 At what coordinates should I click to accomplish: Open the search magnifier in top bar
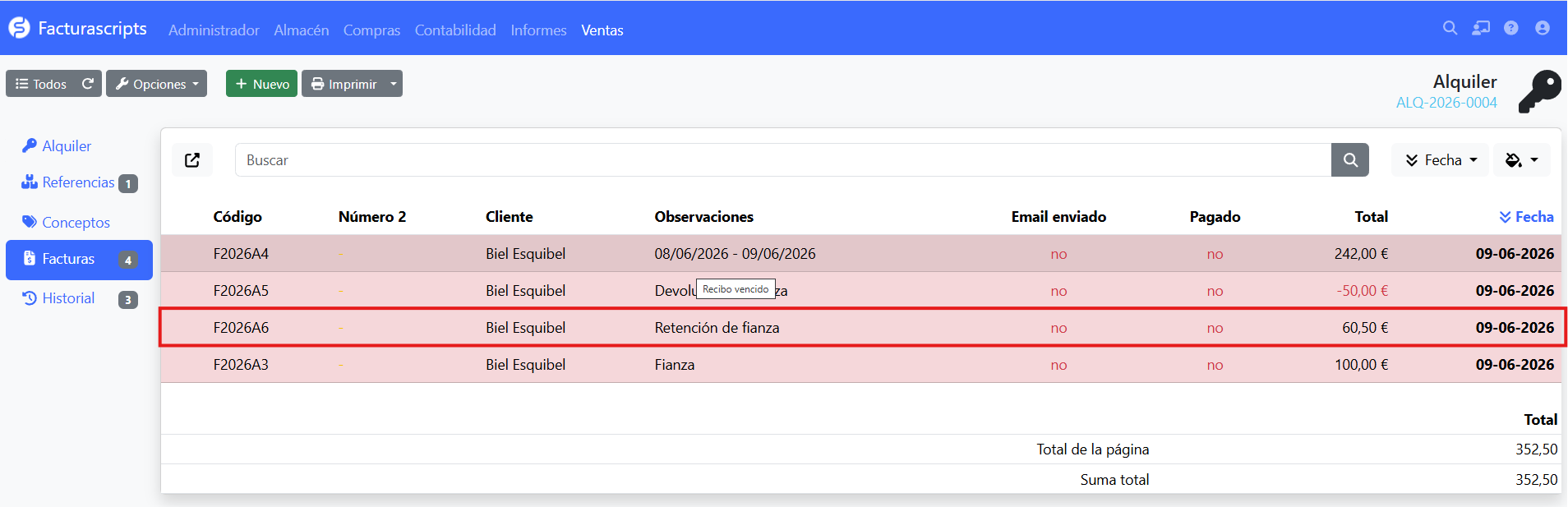(x=1450, y=28)
